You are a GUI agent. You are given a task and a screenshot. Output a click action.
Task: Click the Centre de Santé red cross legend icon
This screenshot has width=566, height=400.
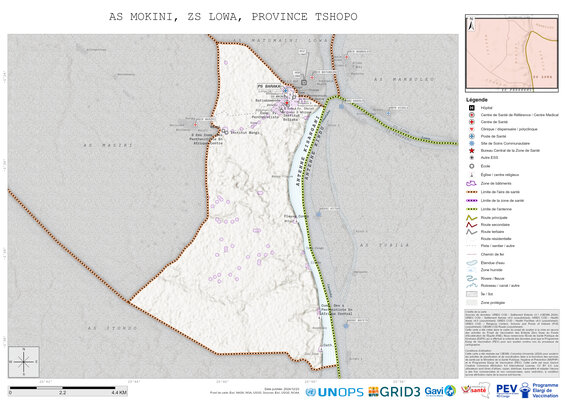tap(471, 122)
